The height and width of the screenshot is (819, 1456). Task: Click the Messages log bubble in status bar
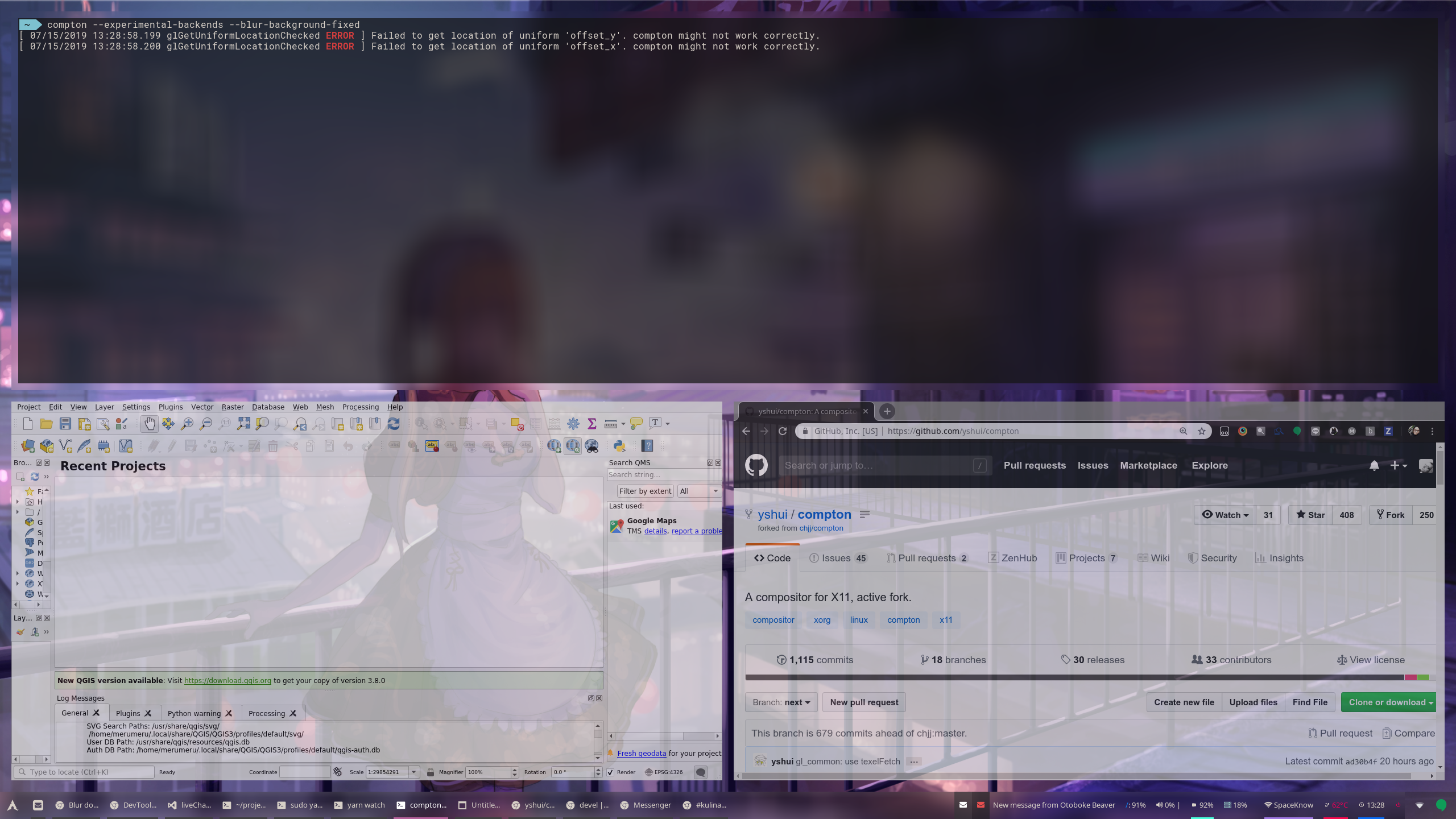point(701,772)
